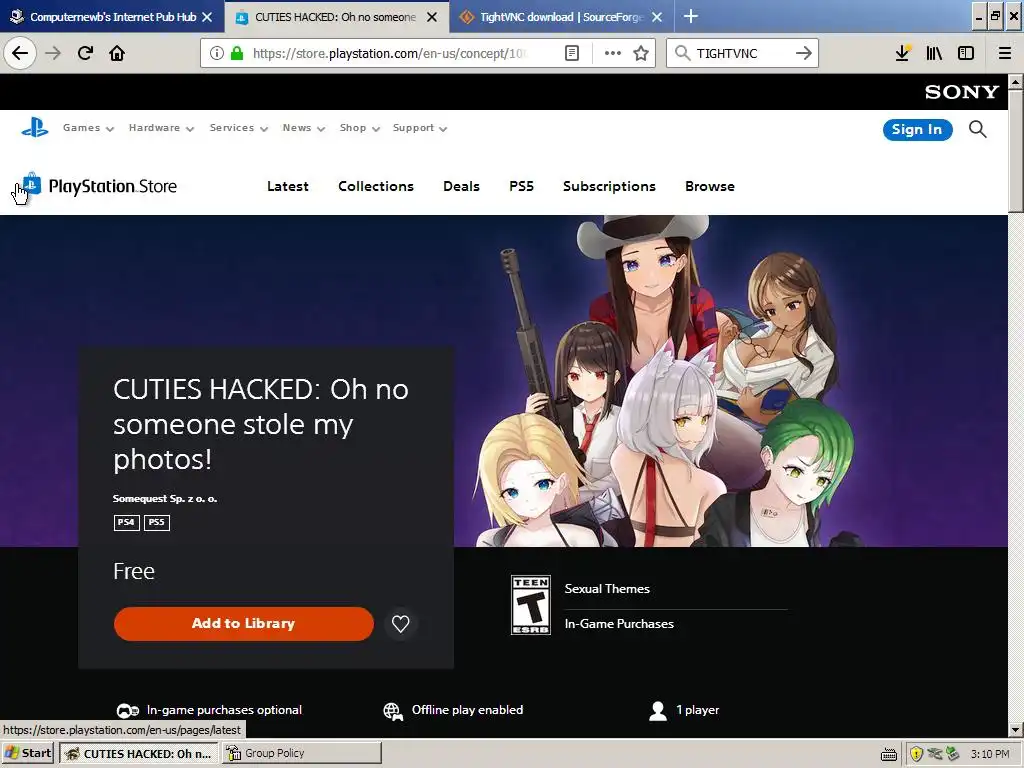Screen dimensions: 1024x768
Task: Open the Firefox library icon
Action: [934, 53]
